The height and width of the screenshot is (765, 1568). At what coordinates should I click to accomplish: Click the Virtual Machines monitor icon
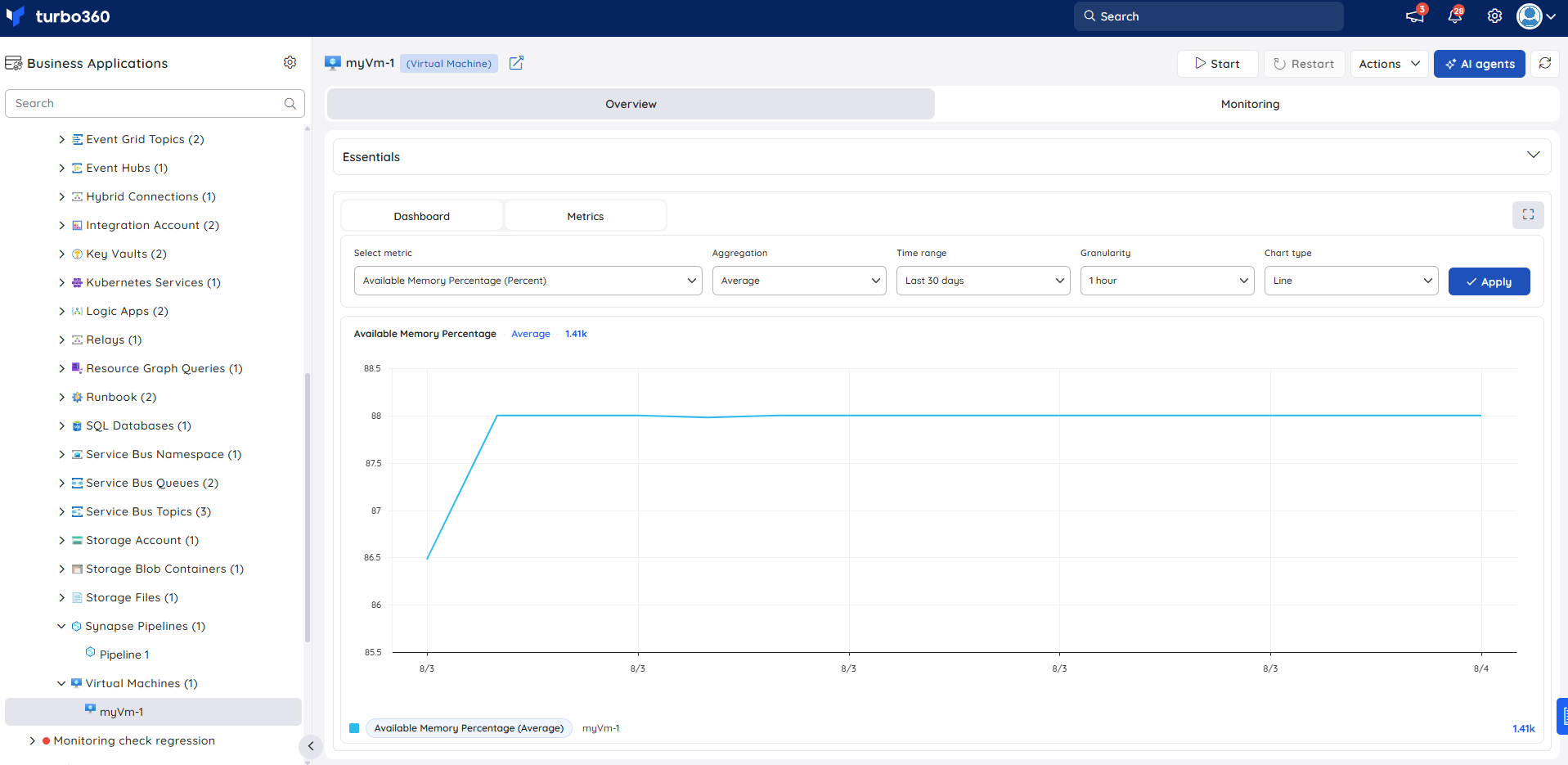click(x=76, y=683)
